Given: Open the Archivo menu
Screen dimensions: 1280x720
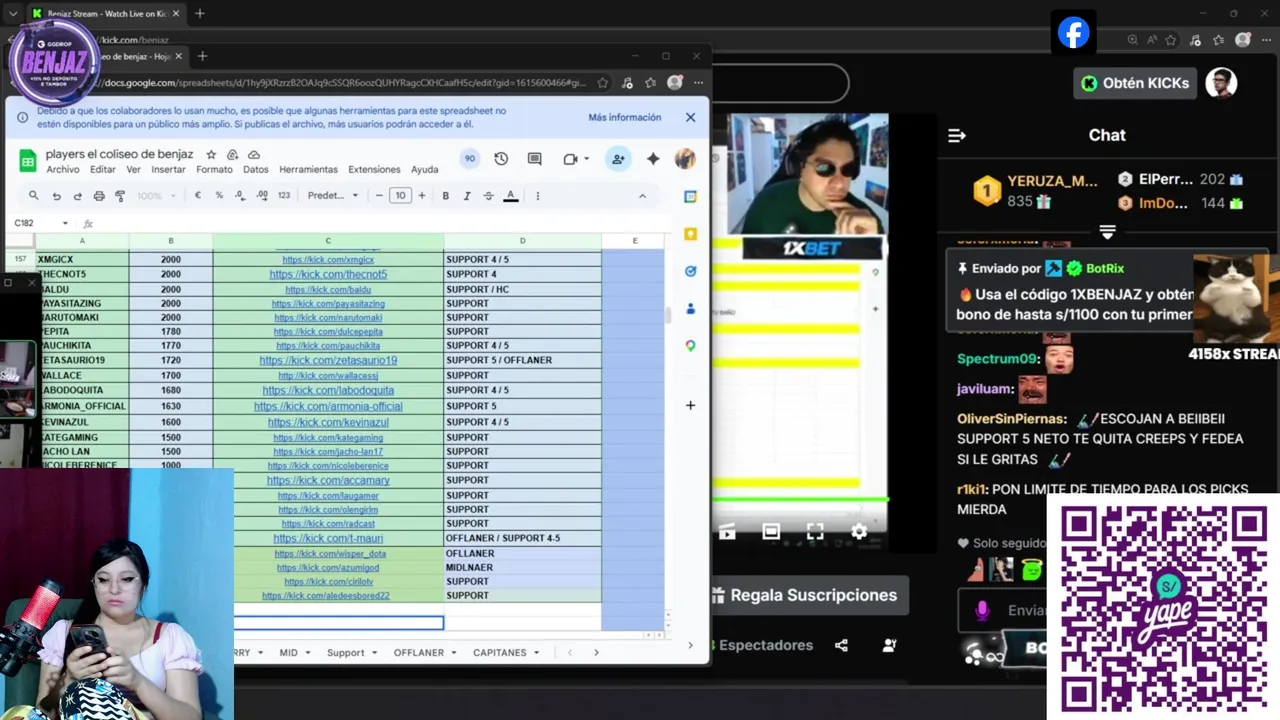Looking at the screenshot, I should pos(62,170).
